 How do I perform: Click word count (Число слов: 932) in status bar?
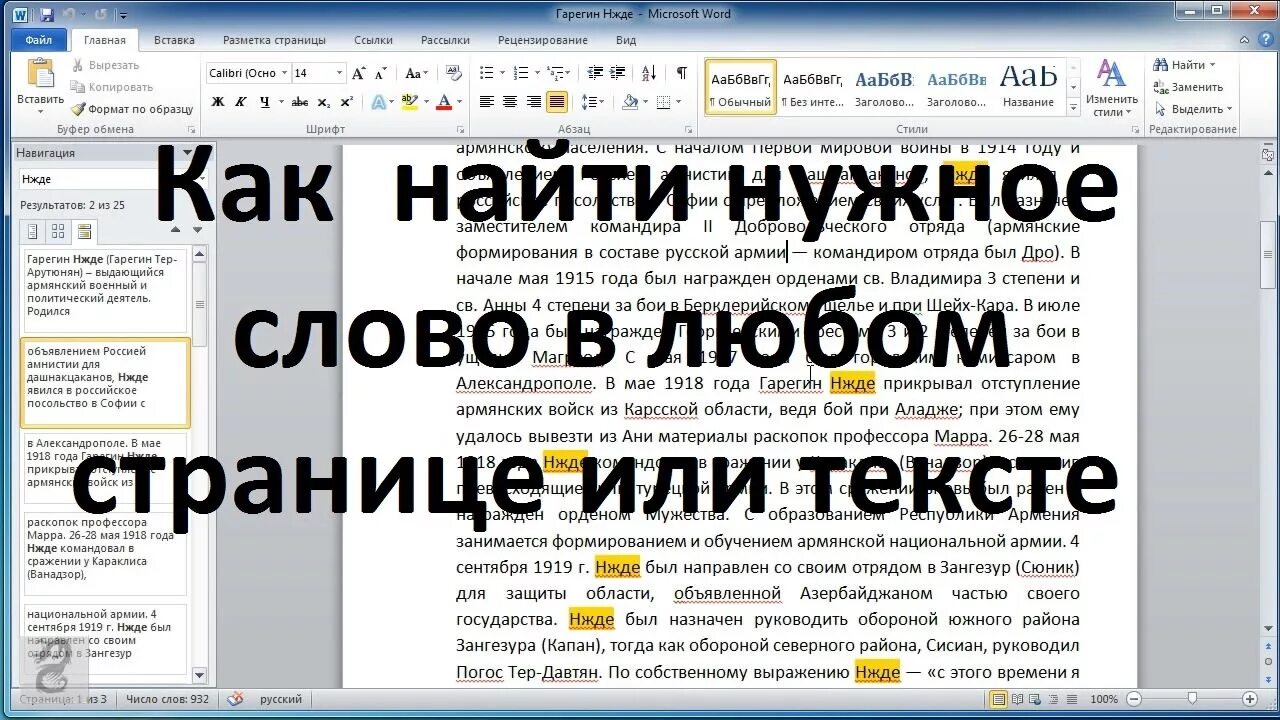[x=168, y=699]
